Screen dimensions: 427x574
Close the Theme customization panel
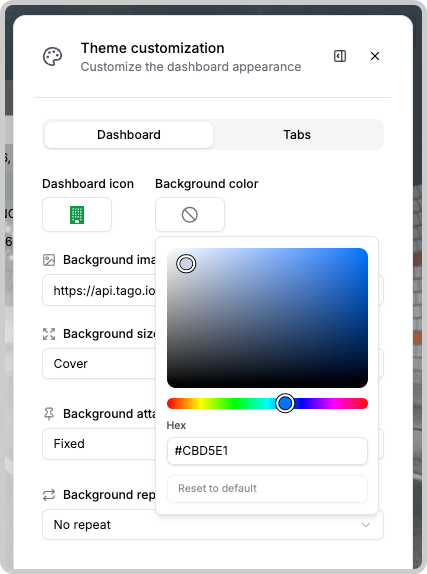point(375,56)
